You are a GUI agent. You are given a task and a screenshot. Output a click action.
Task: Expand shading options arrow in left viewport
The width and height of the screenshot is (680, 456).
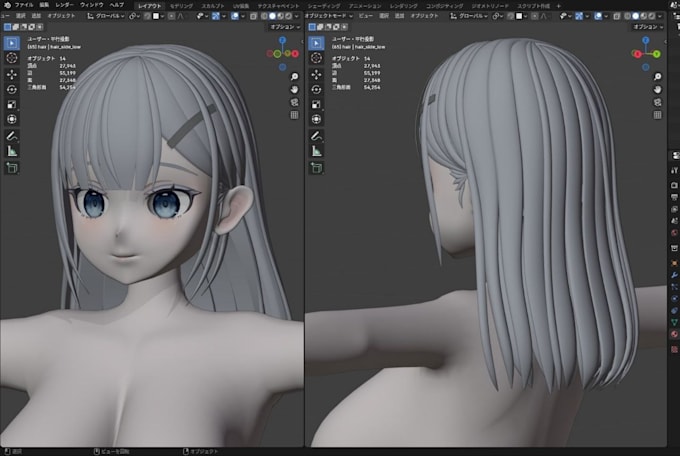pos(297,16)
